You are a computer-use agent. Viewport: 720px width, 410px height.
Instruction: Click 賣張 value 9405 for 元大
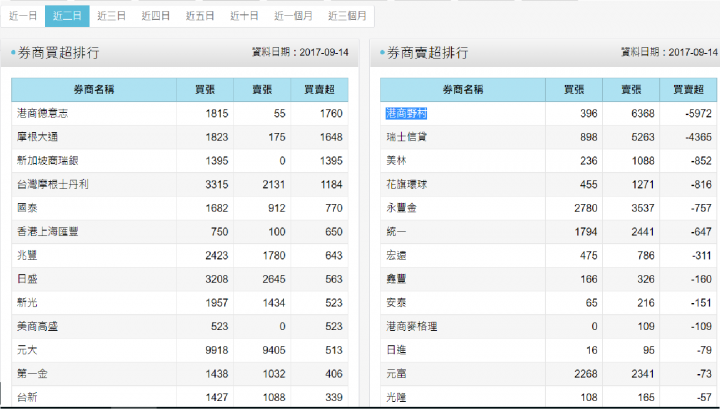point(274,350)
